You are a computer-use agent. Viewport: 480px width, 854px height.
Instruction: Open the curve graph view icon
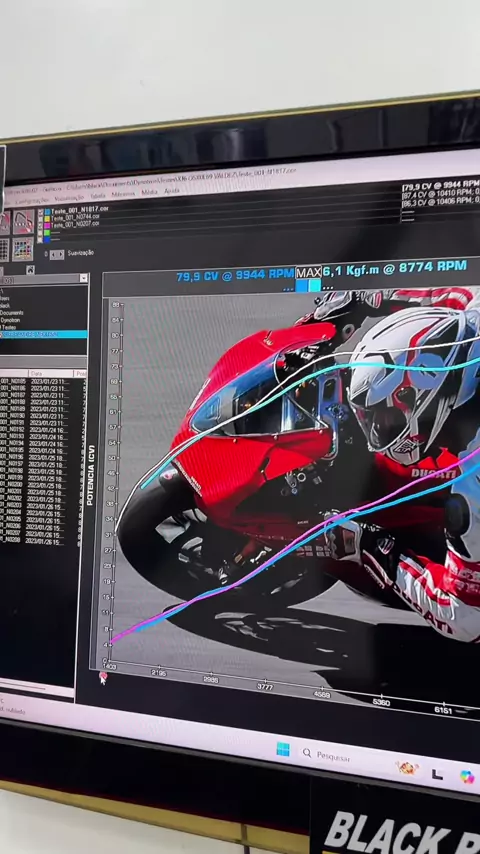(x=23, y=222)
